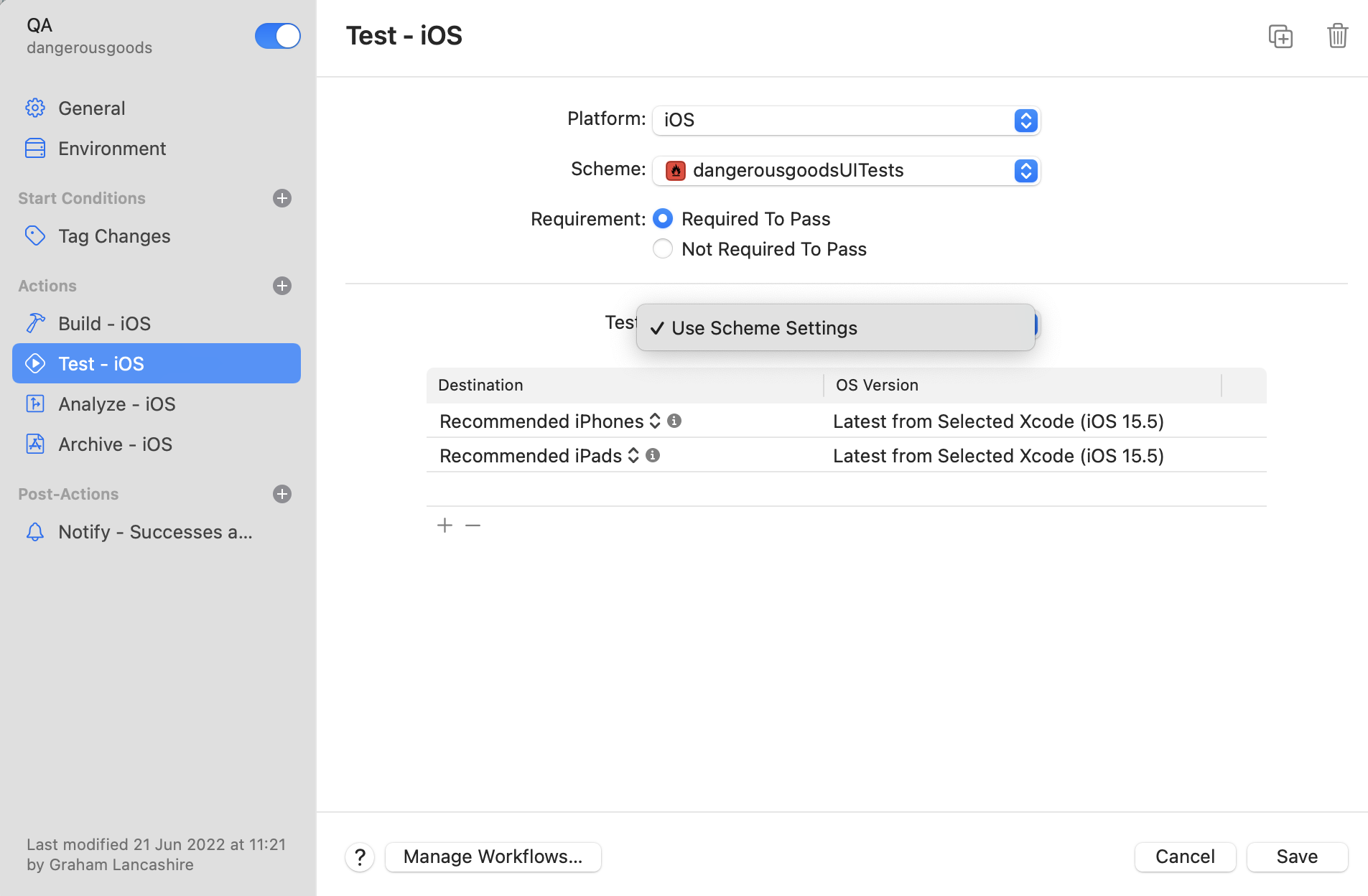This screenshot has height=896, width=1368.
Task: Select Use Scheme Settings menu item
Action: pyautogui.click(x=835, y=328)
